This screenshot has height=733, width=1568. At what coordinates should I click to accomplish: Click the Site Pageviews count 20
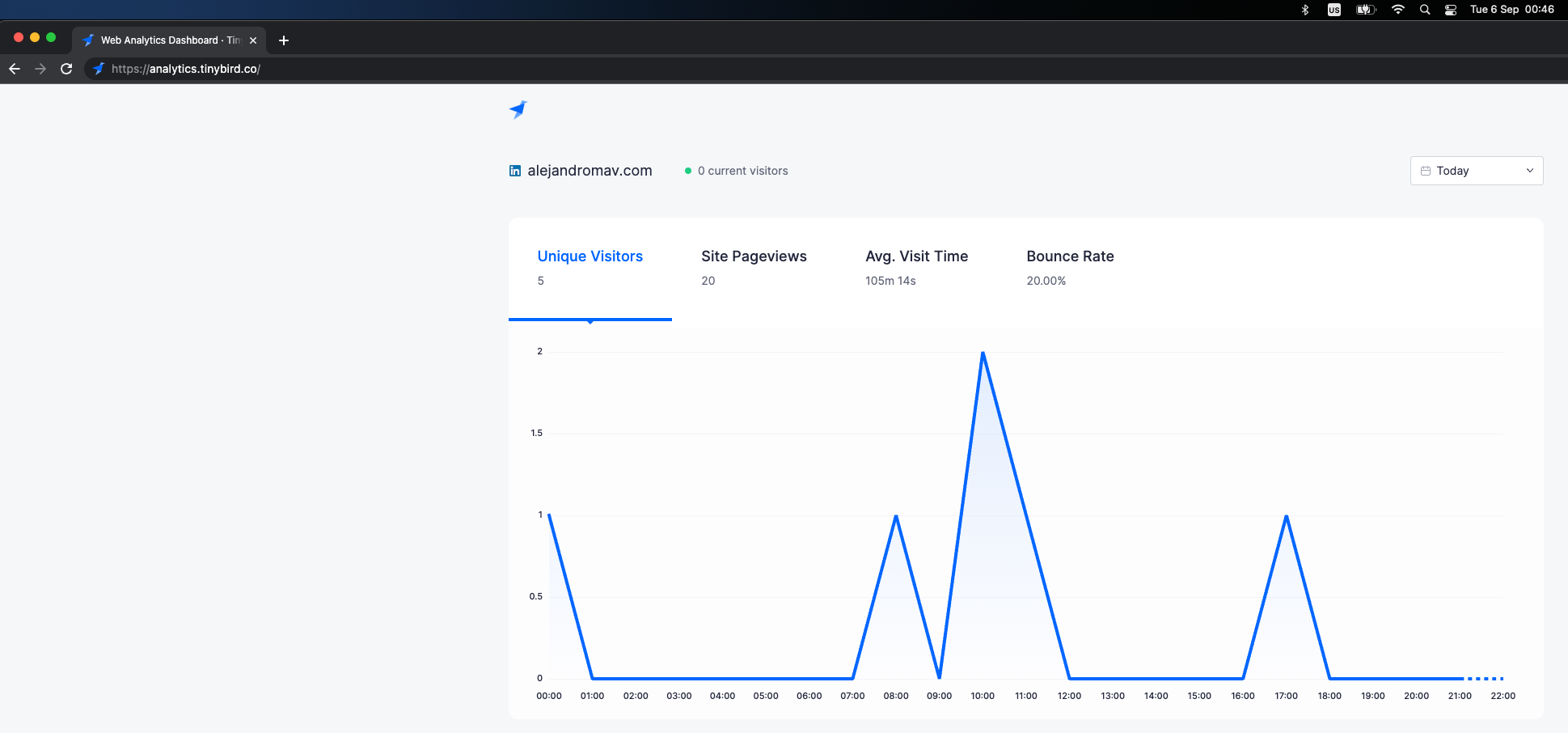click(708, 281)
